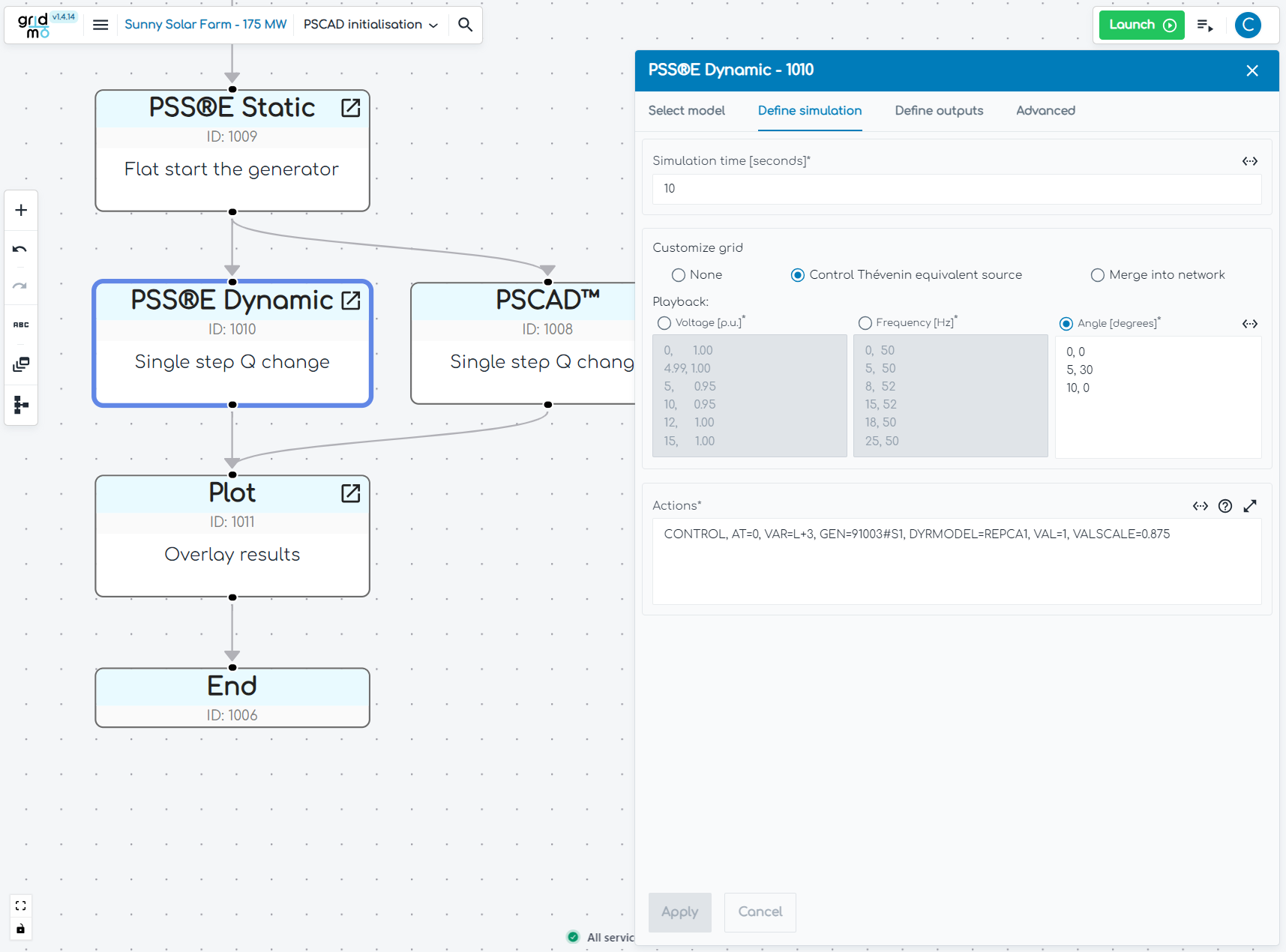Switch to the Define outputs tab

(x=938, y=111)
